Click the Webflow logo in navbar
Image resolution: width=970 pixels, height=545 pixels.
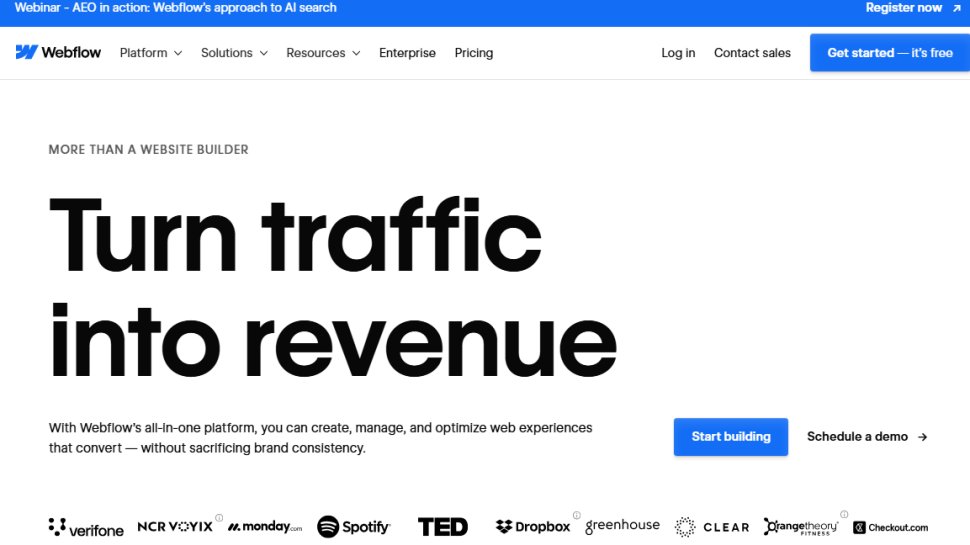pos(58,53)
